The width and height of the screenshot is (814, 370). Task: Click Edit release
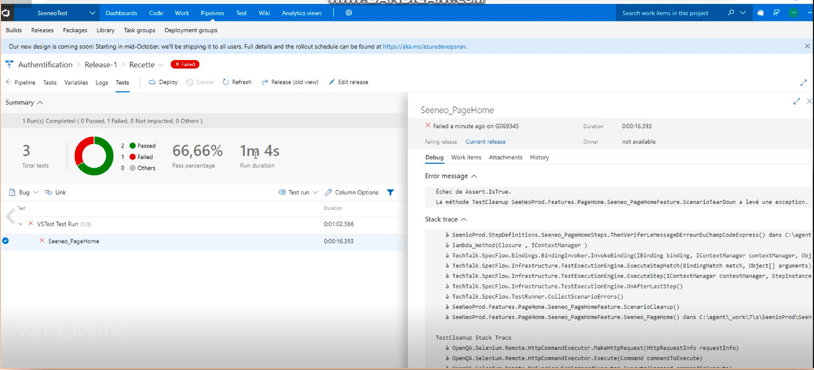pos(348,82)
